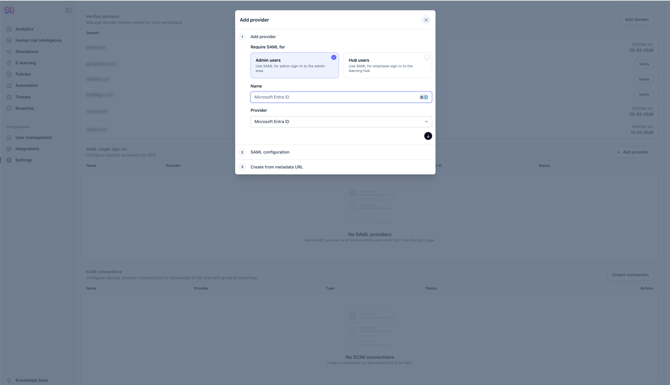The image size is (670, 385).
Task: Close the Add provider dialog
Action: [426, 20]
